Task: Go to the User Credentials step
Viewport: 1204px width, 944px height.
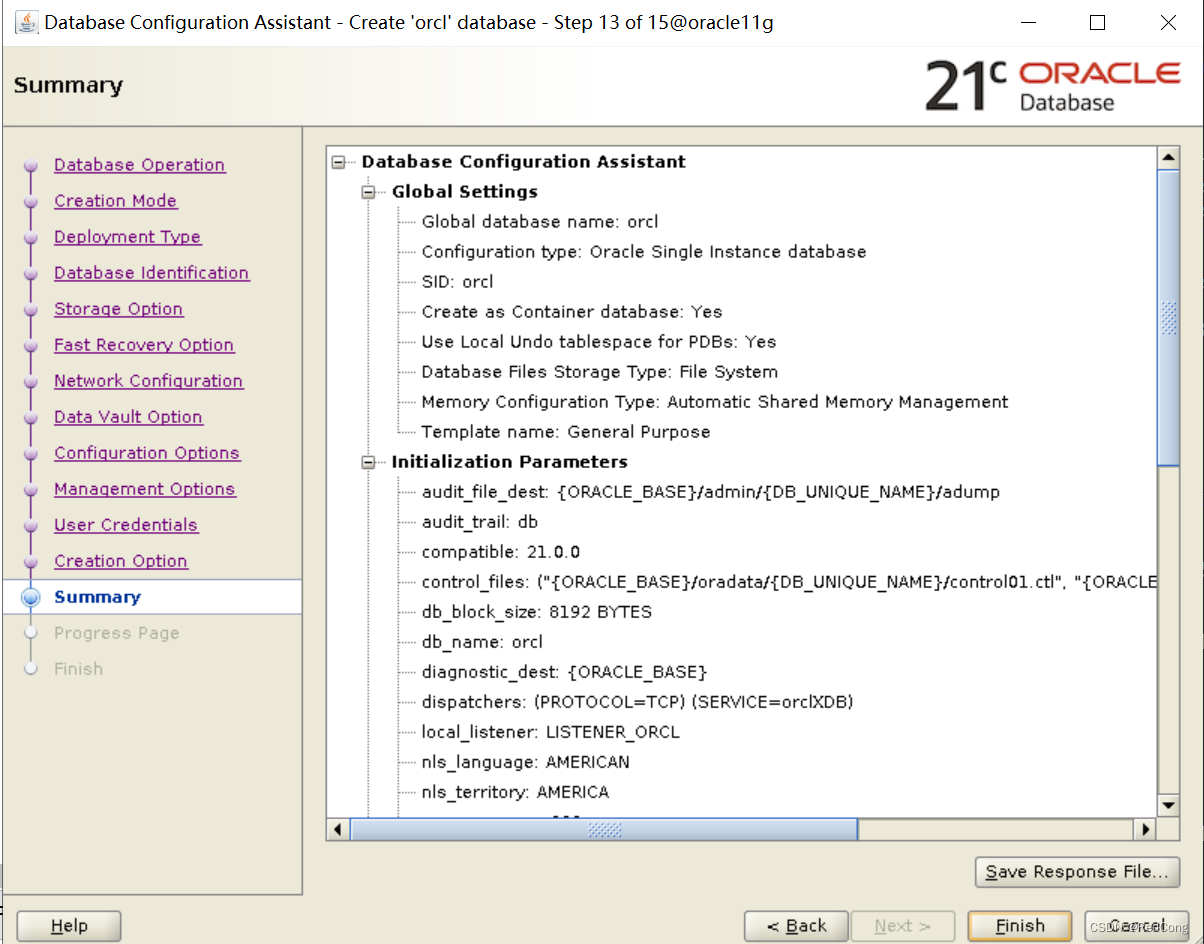Action: point(126,525)
